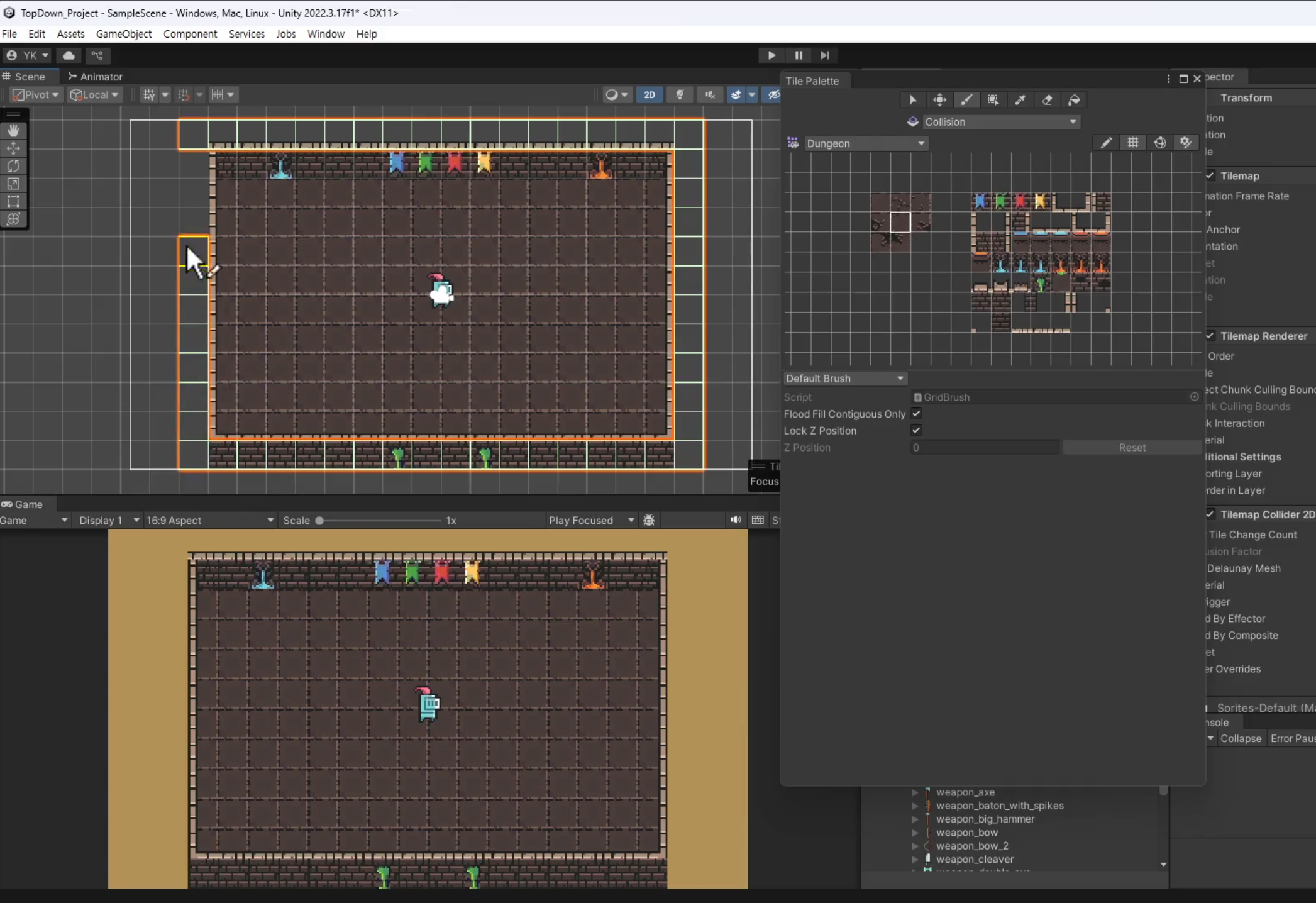Choose the Tile Palette Move tool
This screenshot has width=1316, height=903.
[x=939, y=100]
